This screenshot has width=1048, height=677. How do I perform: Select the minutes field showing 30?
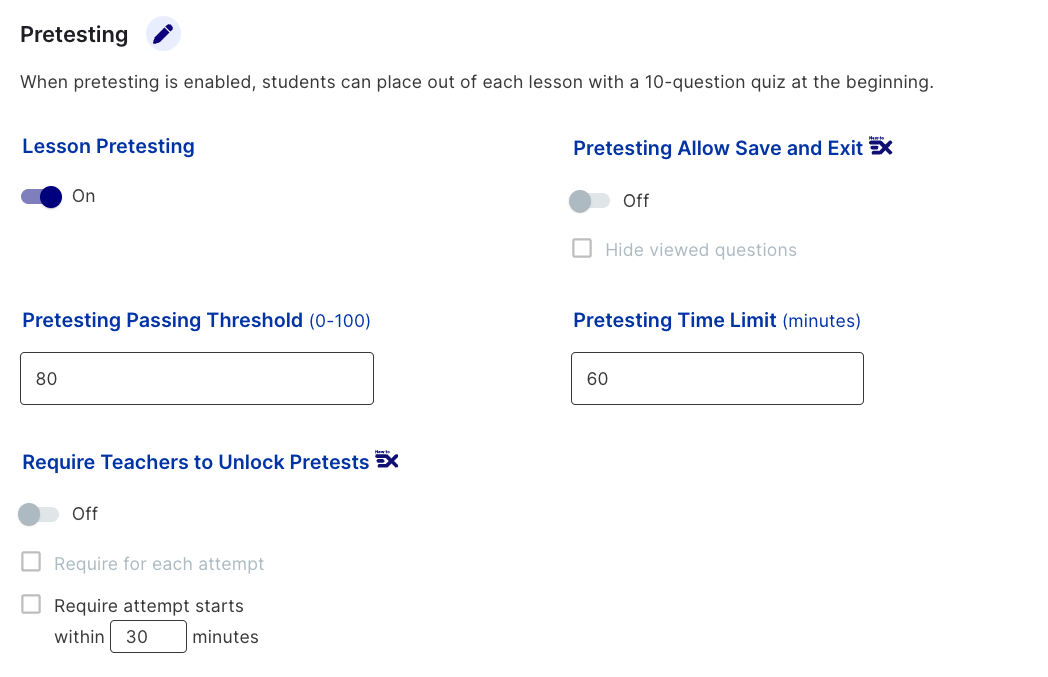[148, 636]
